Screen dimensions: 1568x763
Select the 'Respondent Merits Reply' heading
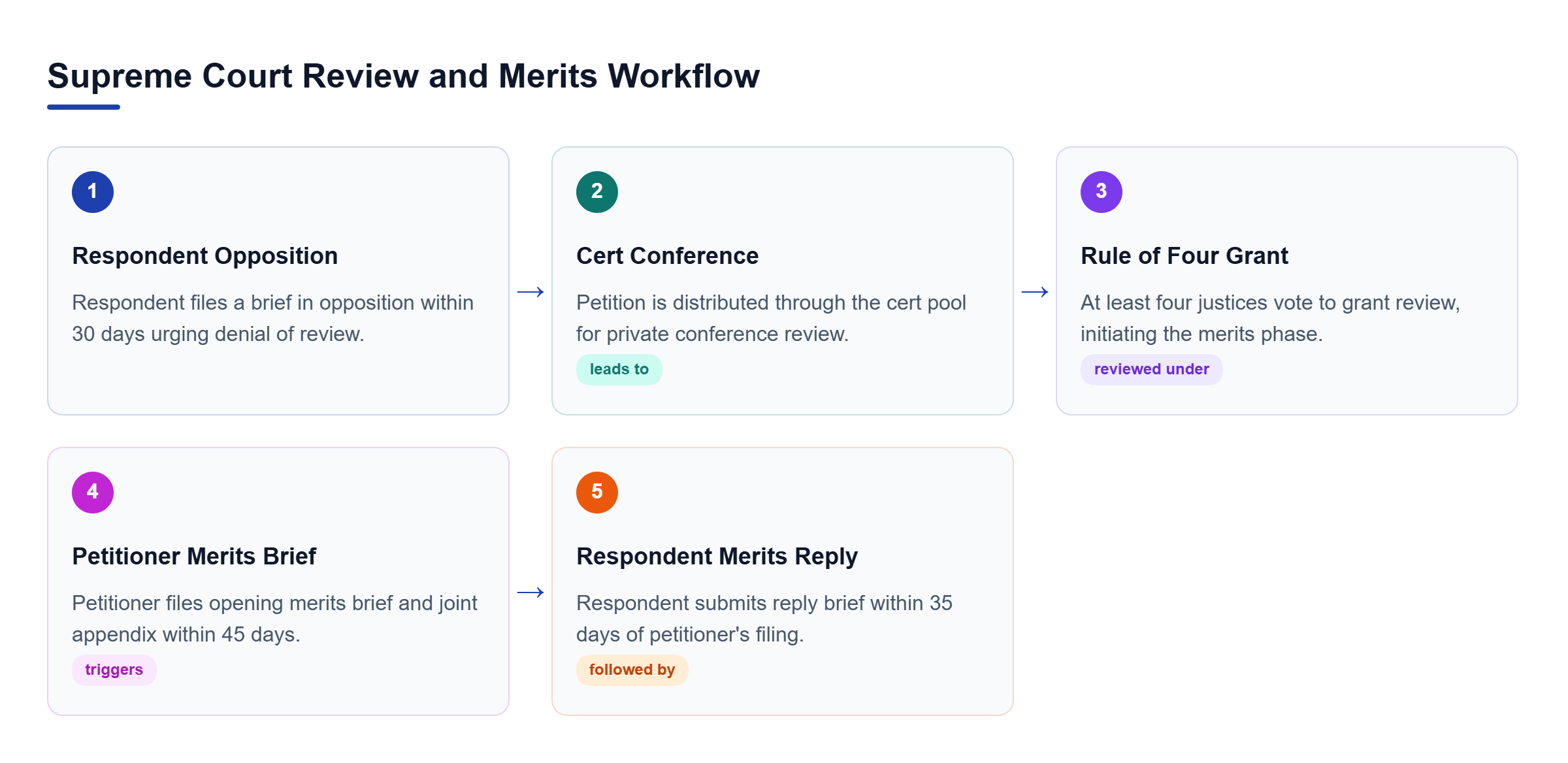(x=717, y=557)
